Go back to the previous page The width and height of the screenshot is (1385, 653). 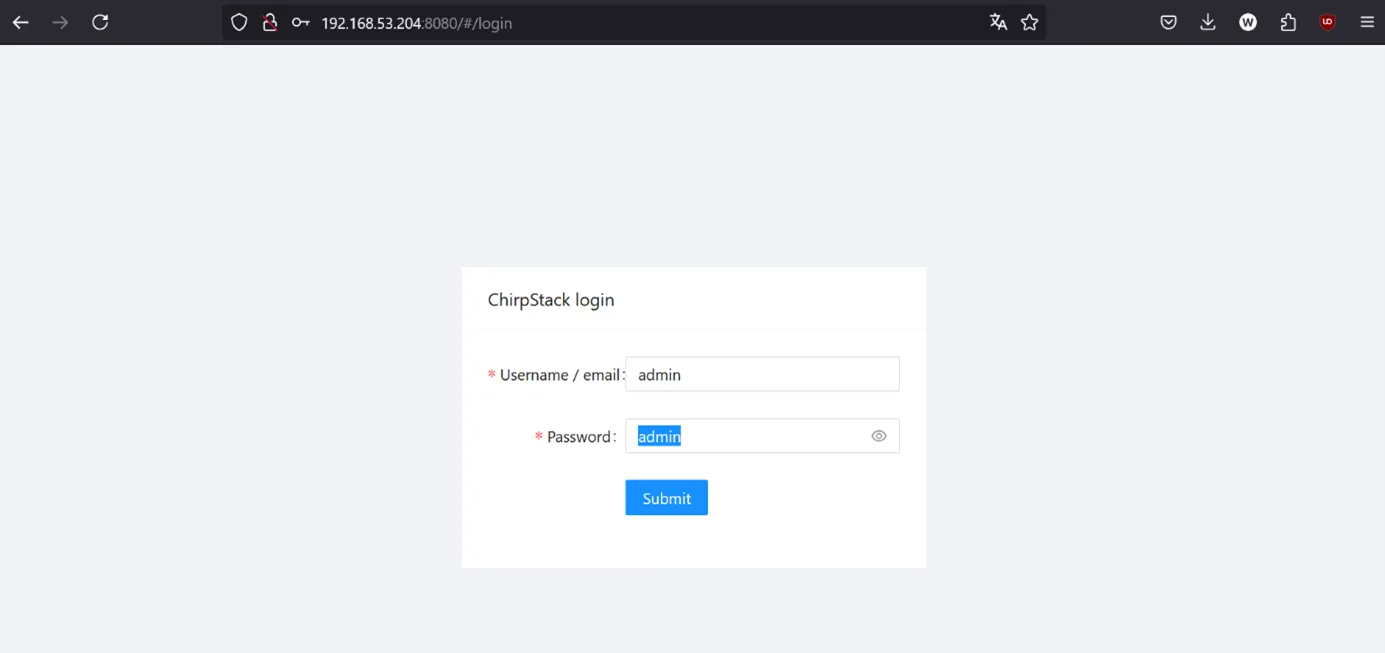pos(21,22)
